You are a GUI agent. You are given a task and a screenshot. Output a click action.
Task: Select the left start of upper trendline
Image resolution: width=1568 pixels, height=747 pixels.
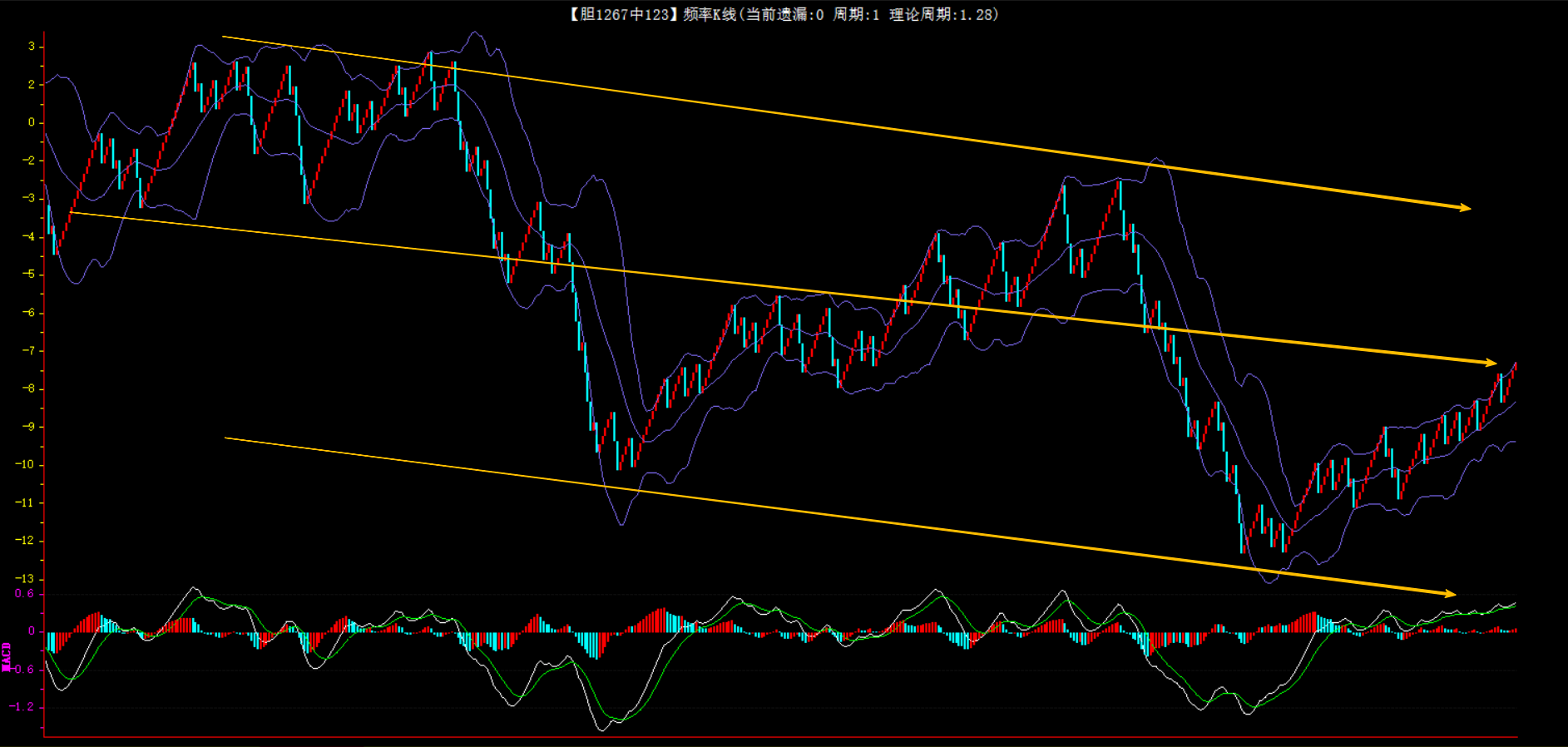point(224,37)
